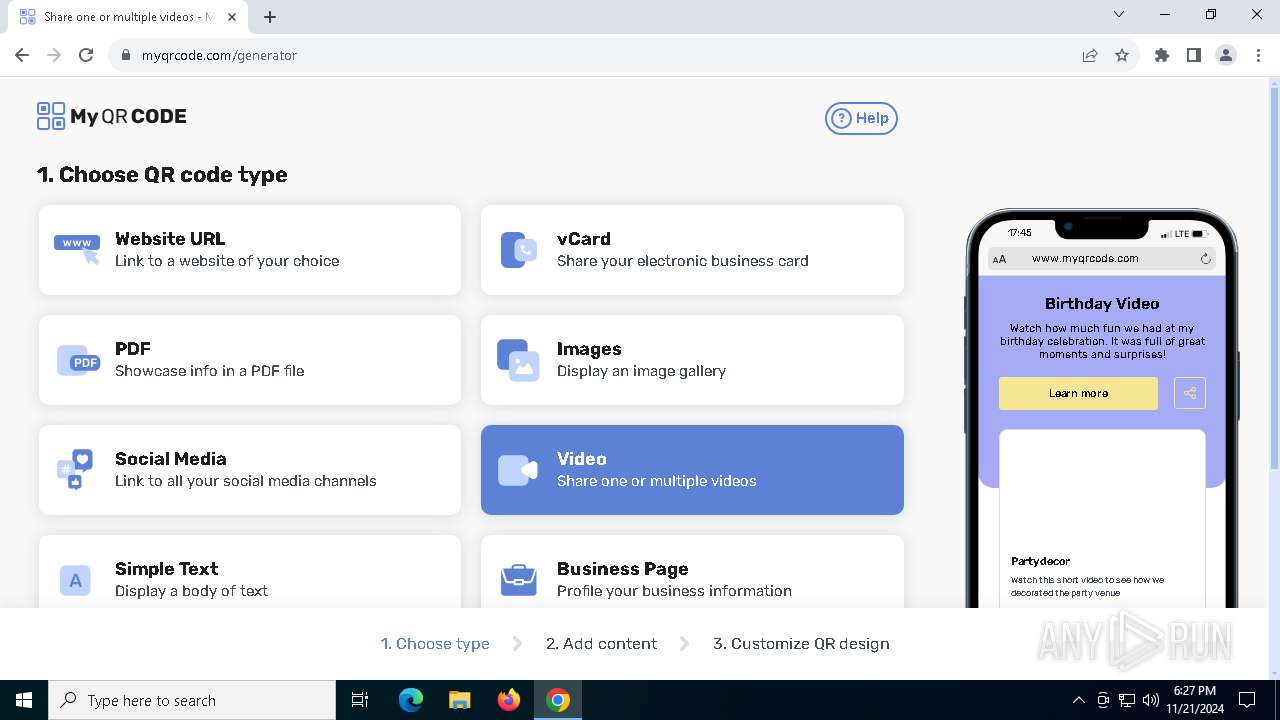1280x720 pixels.
Task: Click the share icon in phone preview
Action: pos(1190,393)
